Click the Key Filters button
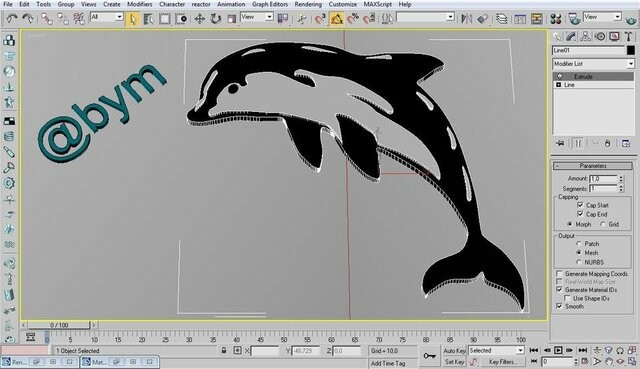The image size is (640, 369). click(x=501, y=362)
